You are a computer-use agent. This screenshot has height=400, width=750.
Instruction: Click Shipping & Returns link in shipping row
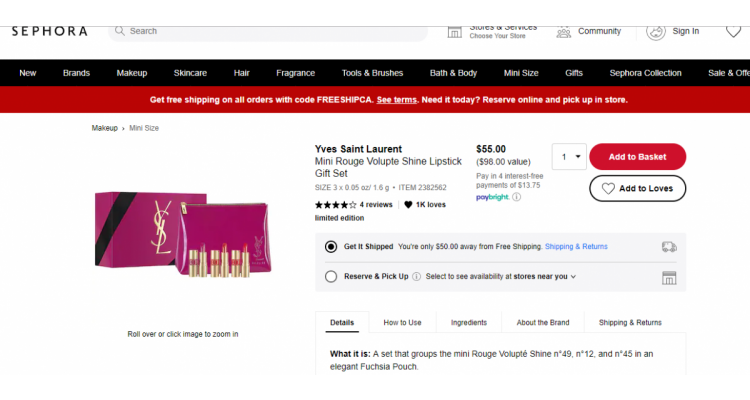pyautogui.click(x=576, y=246)
